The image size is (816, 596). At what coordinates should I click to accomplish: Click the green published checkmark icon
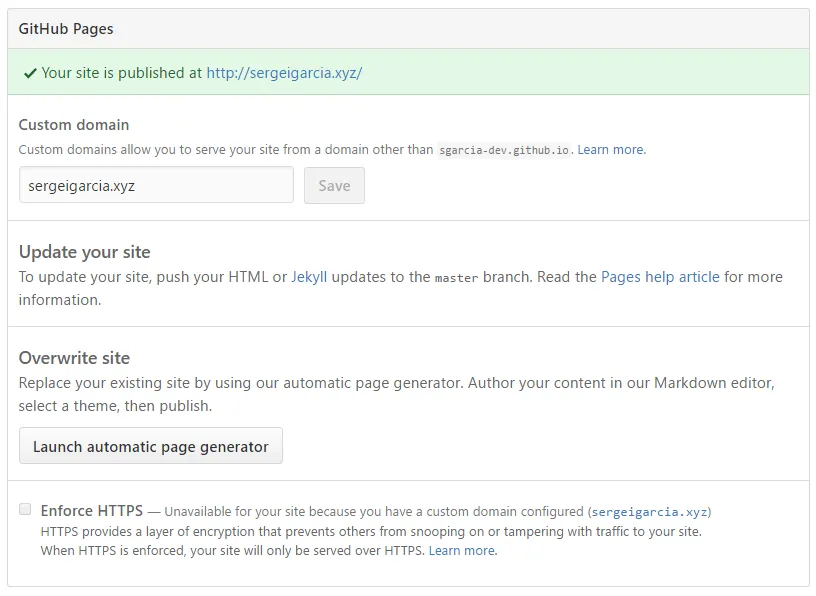pyautogui.click(x=30, y=73)
